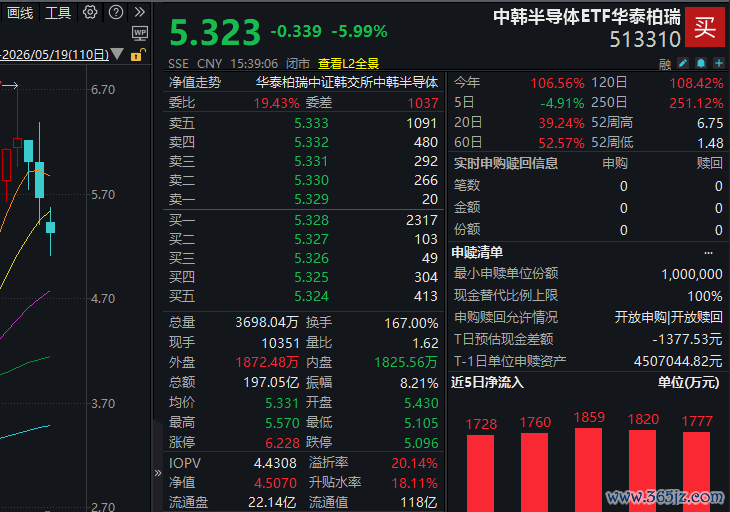This screenshot has width=730, height=512.
Task: Click the 最高 price 5.570
Action: coord(282,423)
